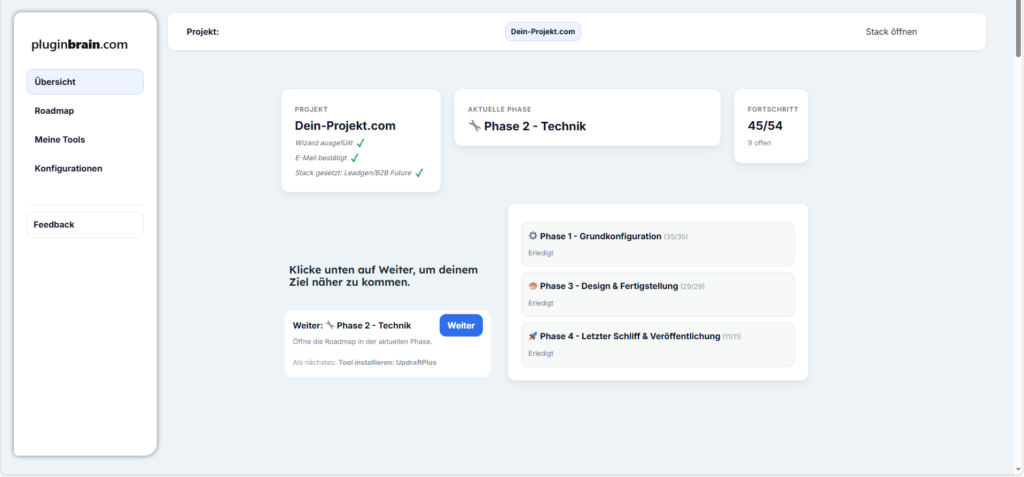Screen dimensions: 1024x477
Task: Expand Phase 4 - Letzter Schliff & Veröffentlichung
Action: pos(657,344)
